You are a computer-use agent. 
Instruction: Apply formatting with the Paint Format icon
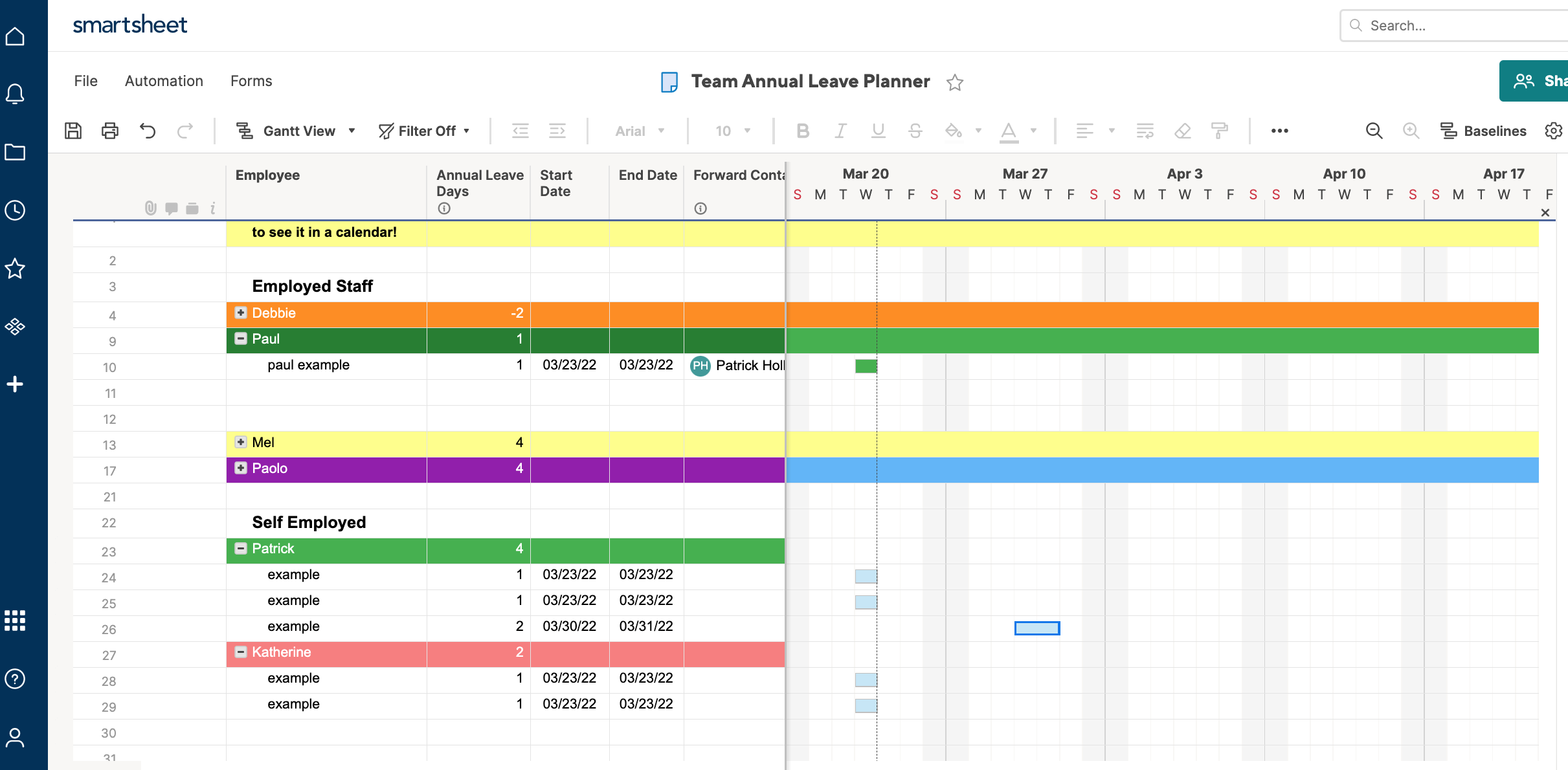(1219, 130)
